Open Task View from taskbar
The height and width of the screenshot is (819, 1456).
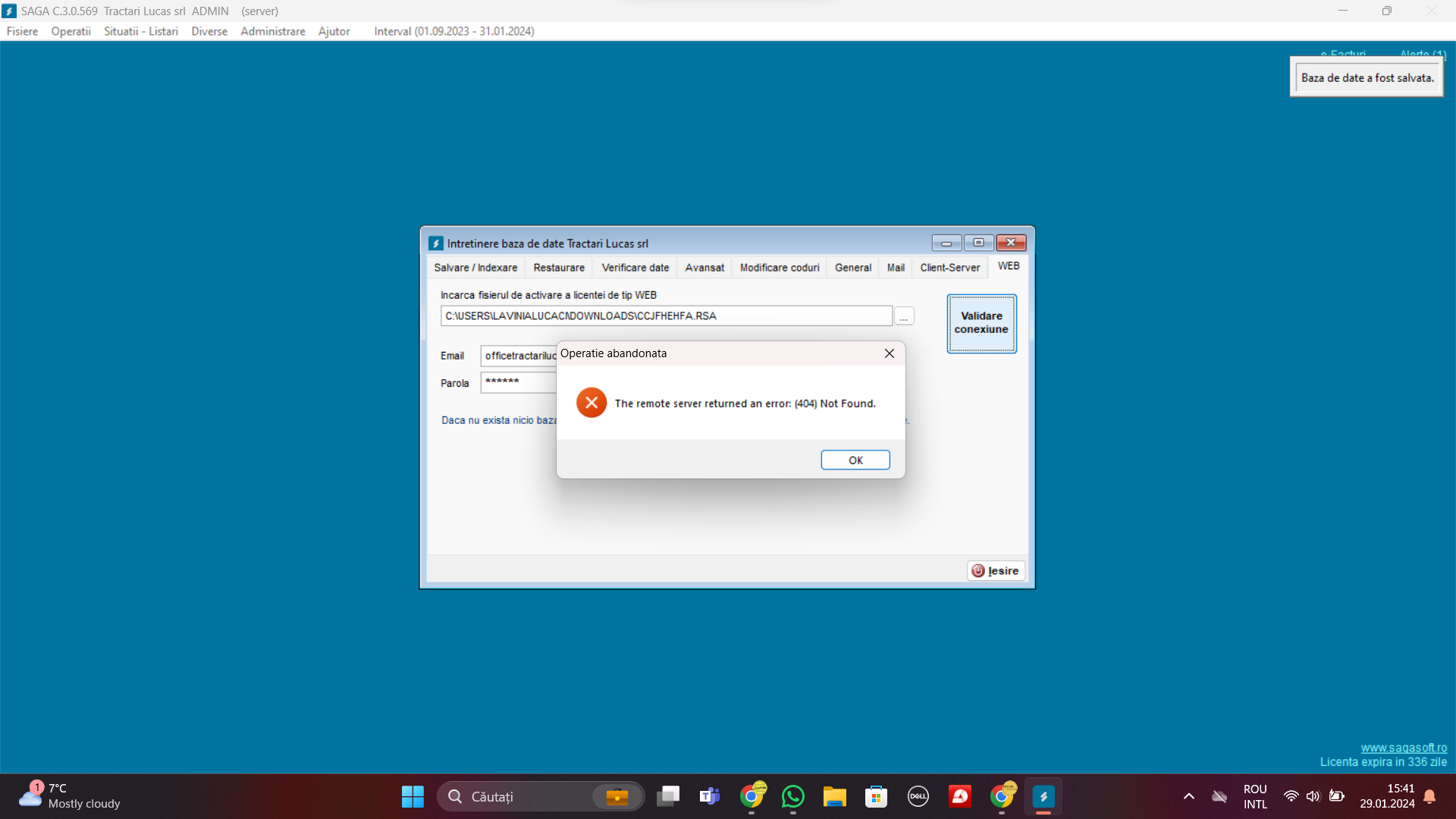point(668,796)
